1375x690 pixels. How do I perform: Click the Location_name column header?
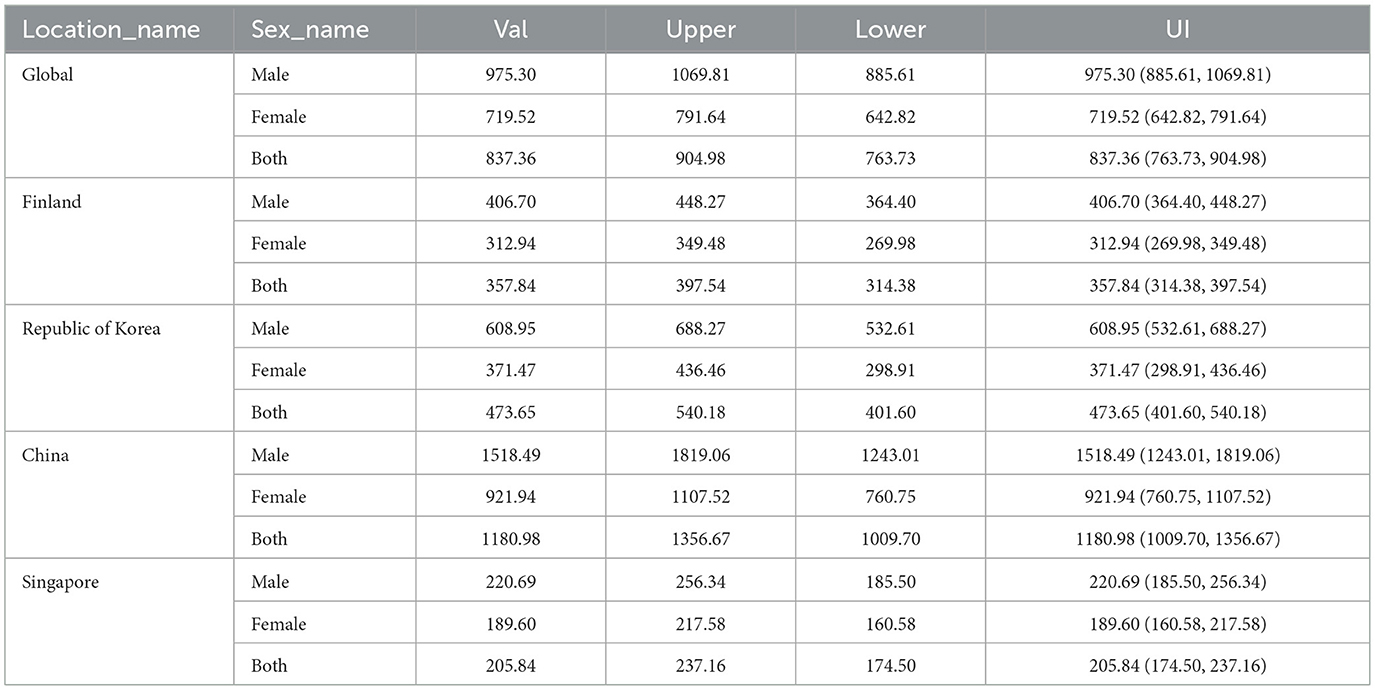tap(111, 30)
